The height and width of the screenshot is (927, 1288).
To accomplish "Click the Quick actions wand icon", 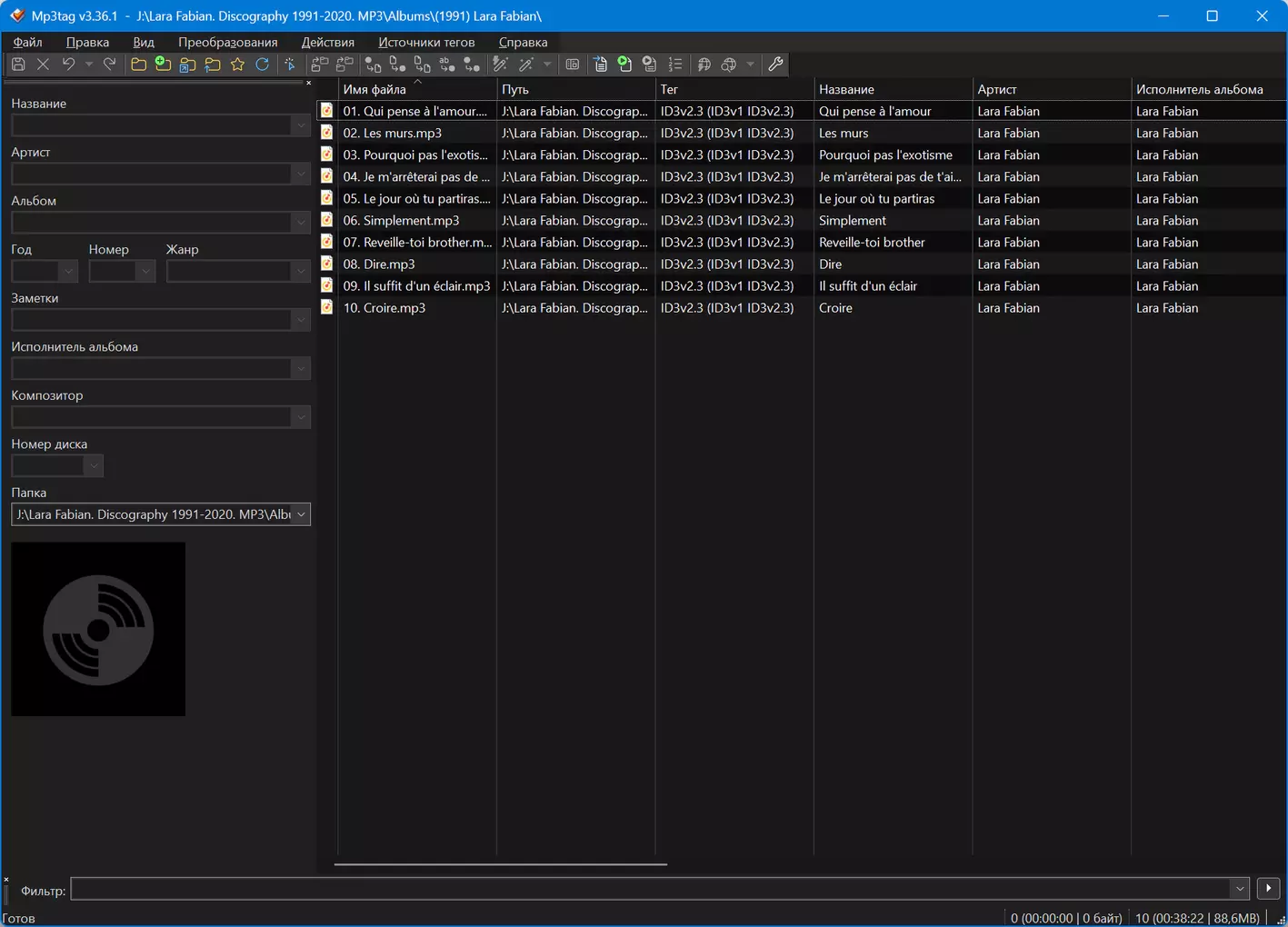I will tap(525, 65).
